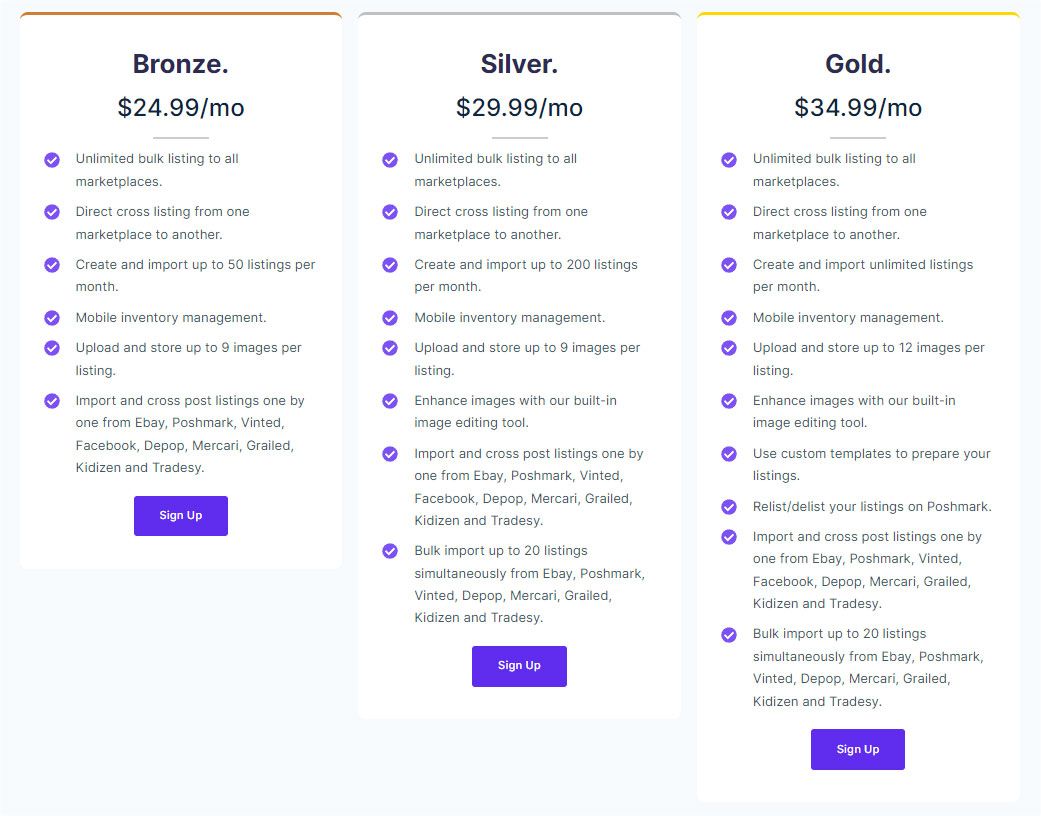The image size is (1041, 816).
Task: Click the checkmark by Silver image editing tool feature
Action: coord(390,400)
